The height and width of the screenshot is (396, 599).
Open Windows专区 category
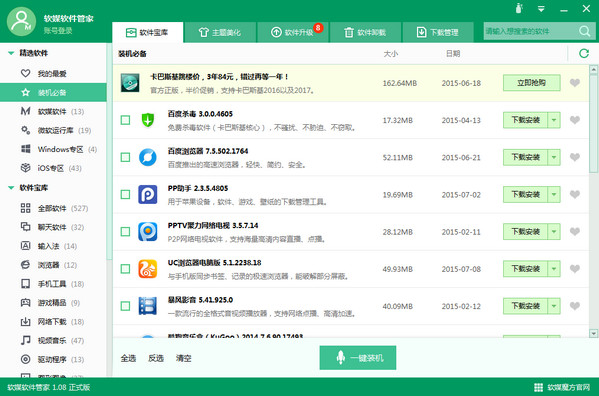coord(53,149)
